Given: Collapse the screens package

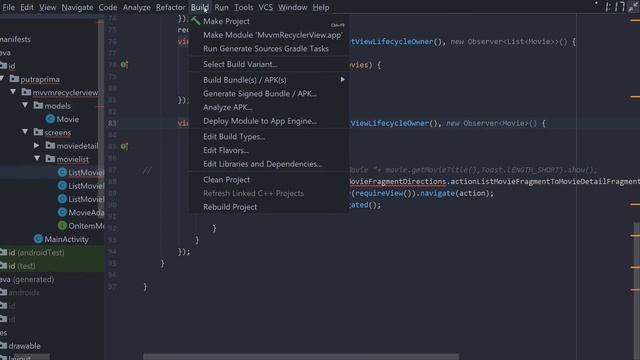Looking at the screenshot, I should point(25,132).
